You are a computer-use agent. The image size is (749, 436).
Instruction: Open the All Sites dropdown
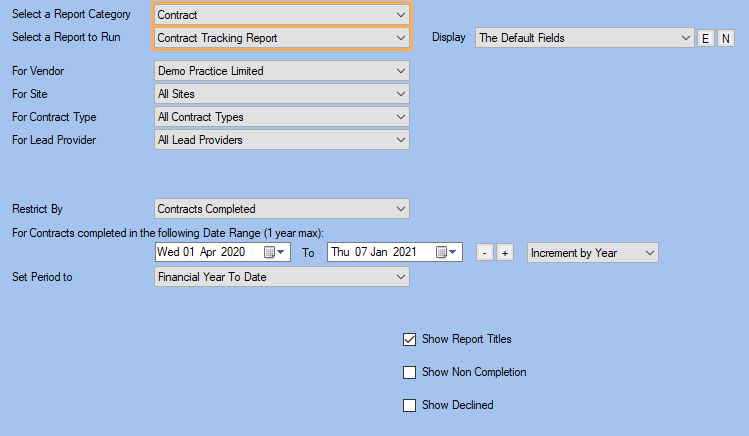pyautogui.click(x=282, y=94)
